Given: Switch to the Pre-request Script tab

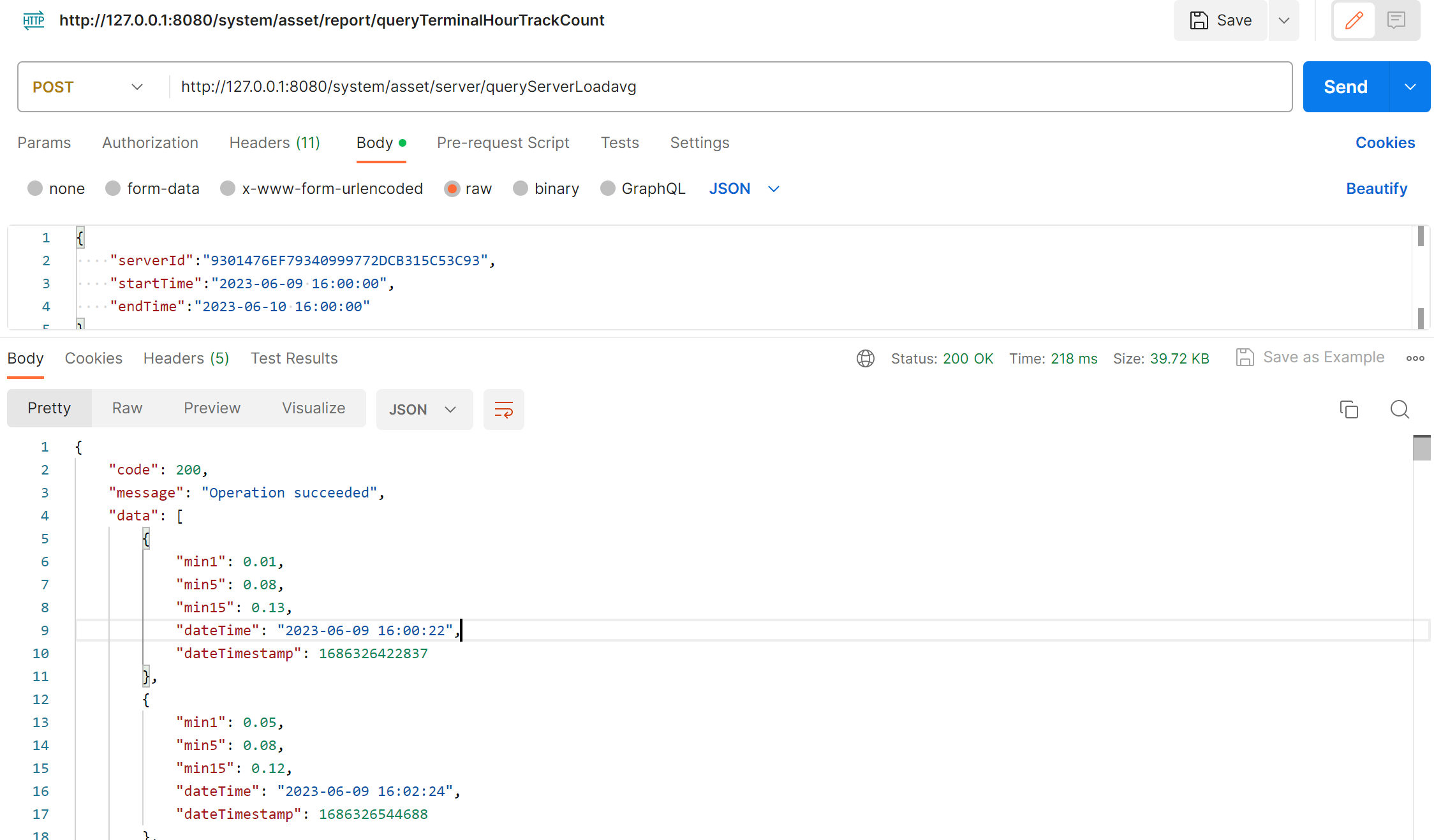Looking at the screenshot, I should pos(503,143).
